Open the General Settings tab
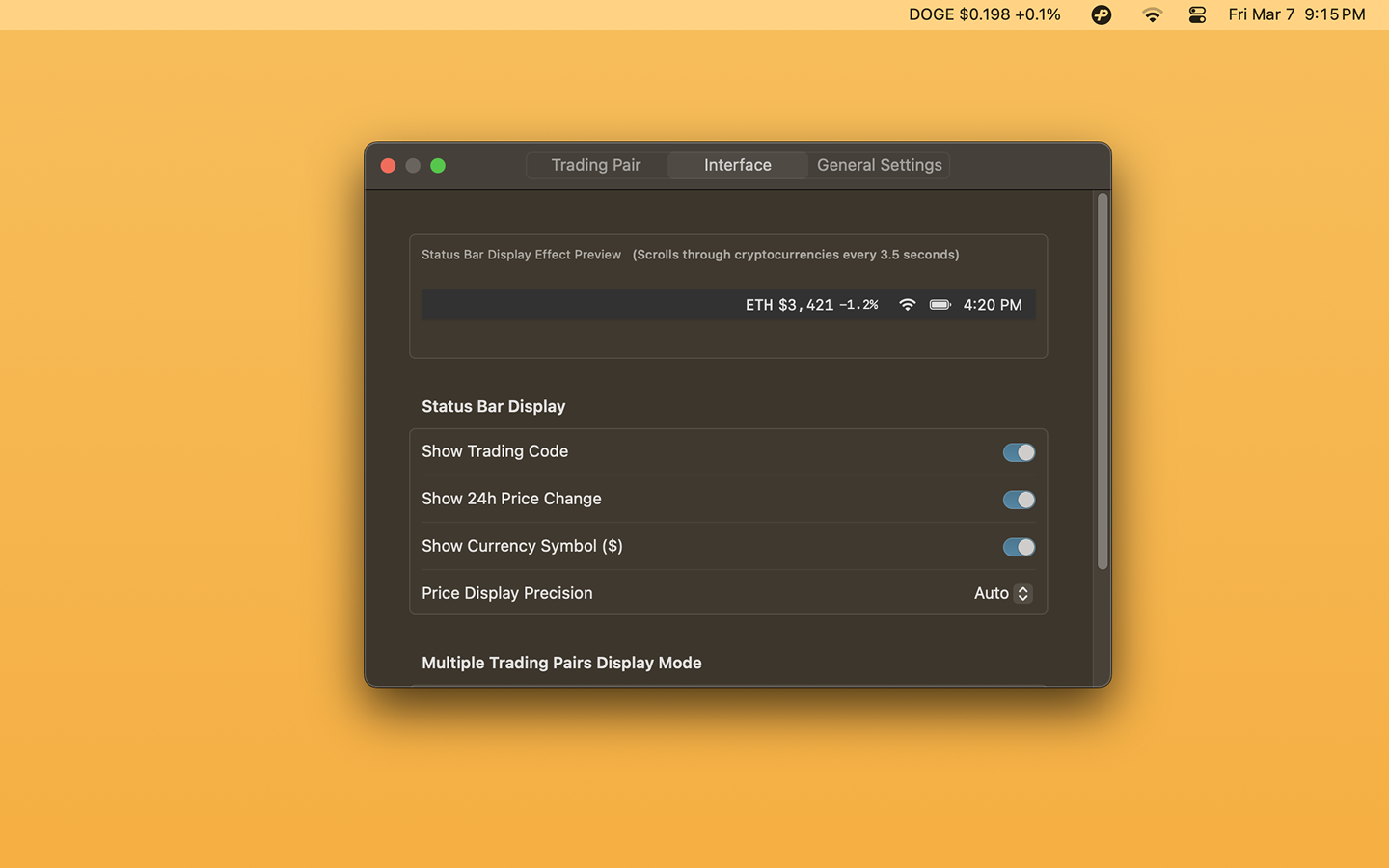This screenshot has width=1389, height=868. coord(879,165)
